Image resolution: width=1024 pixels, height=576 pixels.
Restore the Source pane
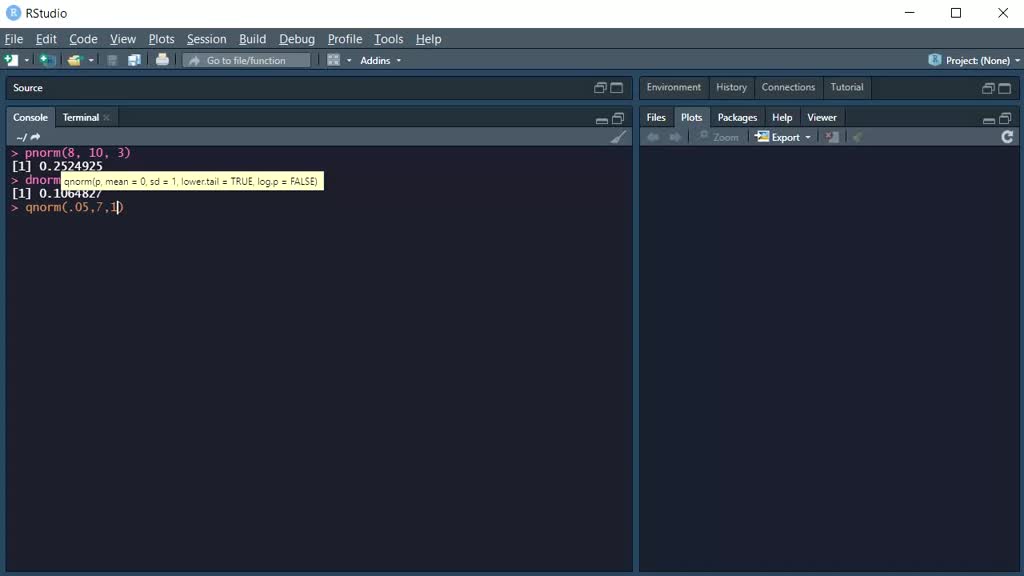pyautogui.click(x=600, y=88)
